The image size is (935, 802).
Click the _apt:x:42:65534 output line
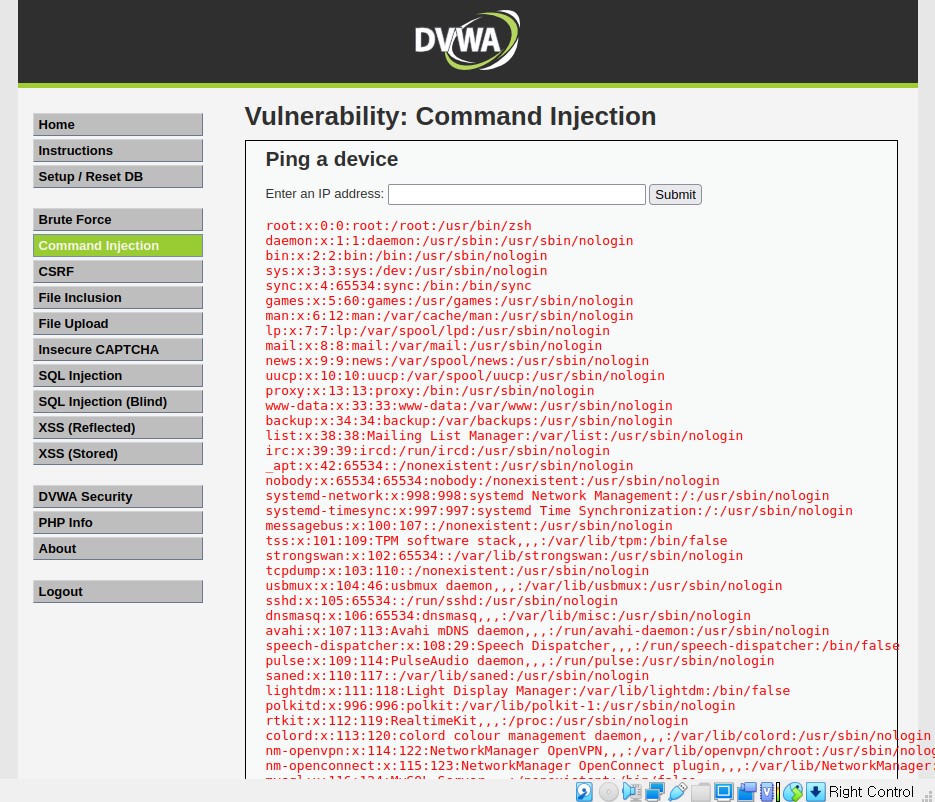point(449,466)
